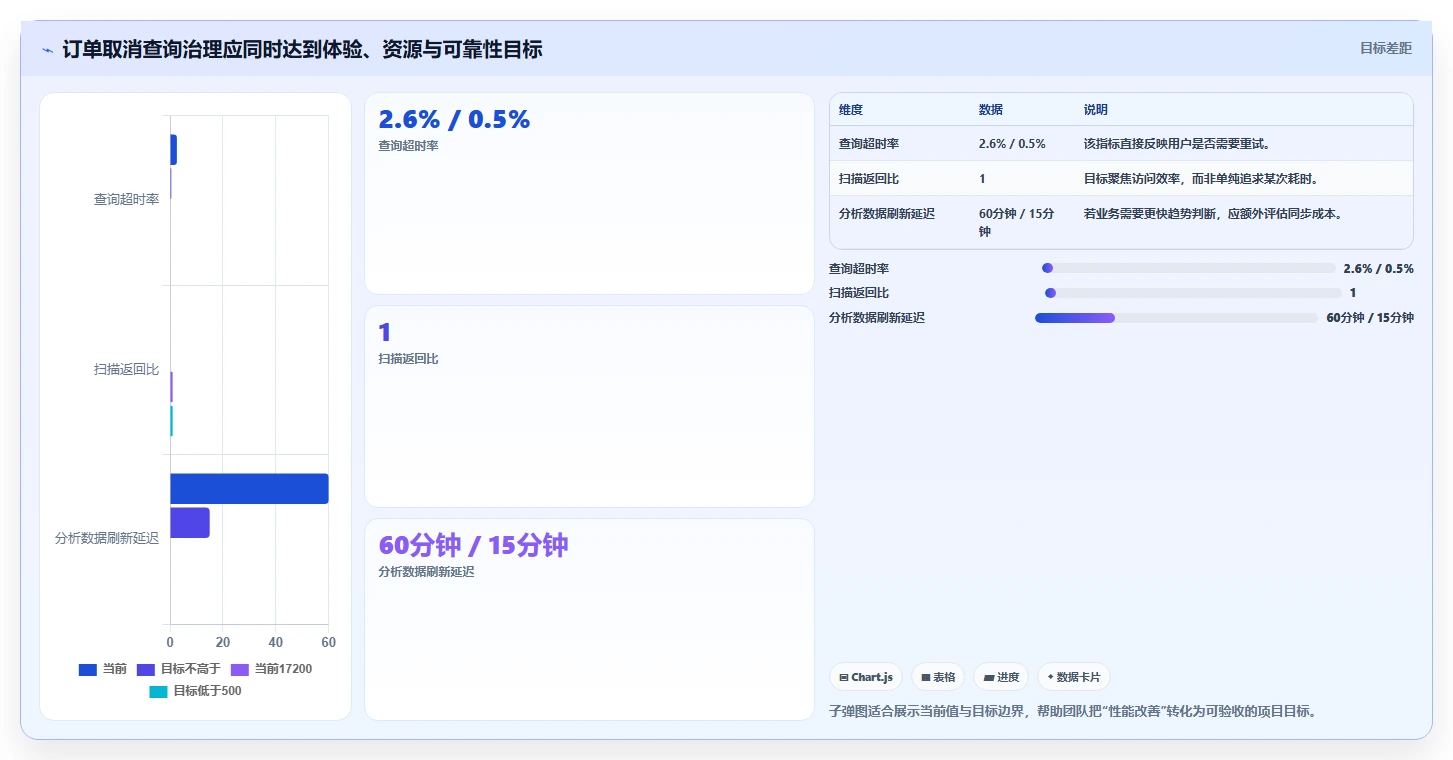Toggle the 当前 legend entry in the chart
This screenshot has width=1453, height=760.
(103, 669)
